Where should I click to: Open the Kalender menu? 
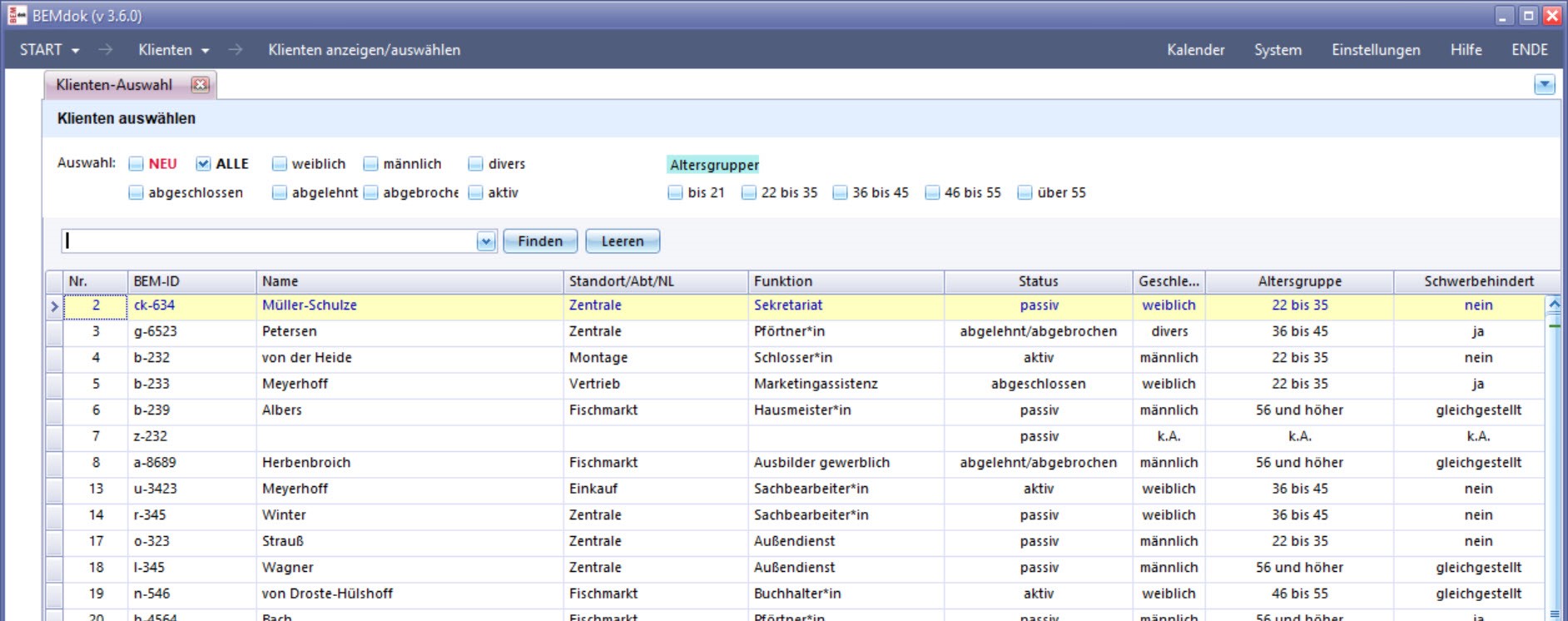click(x=1195, y=50)
